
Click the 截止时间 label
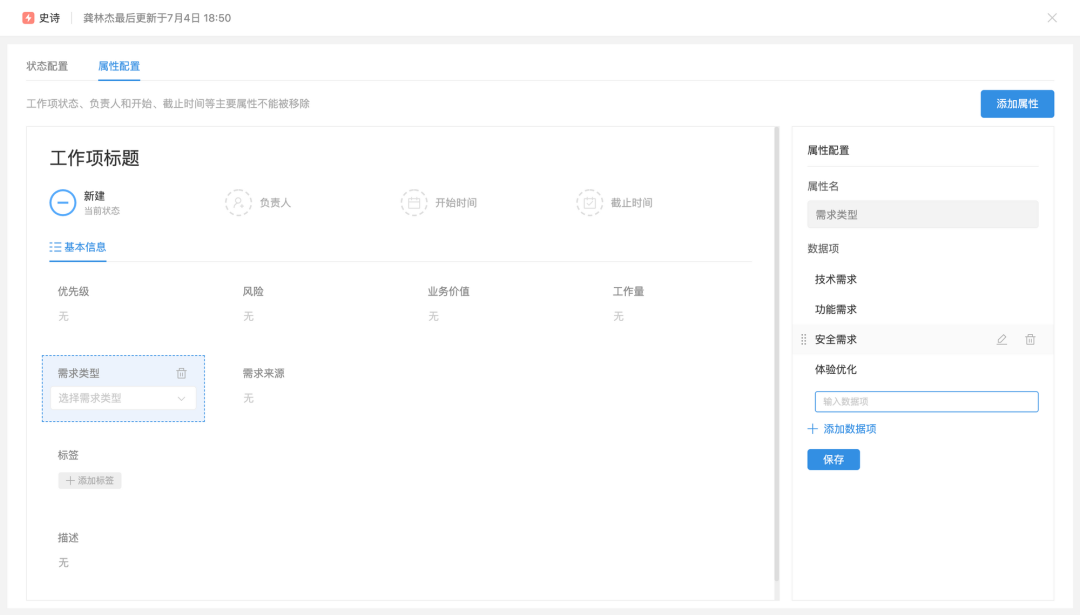tap(632, 202)
